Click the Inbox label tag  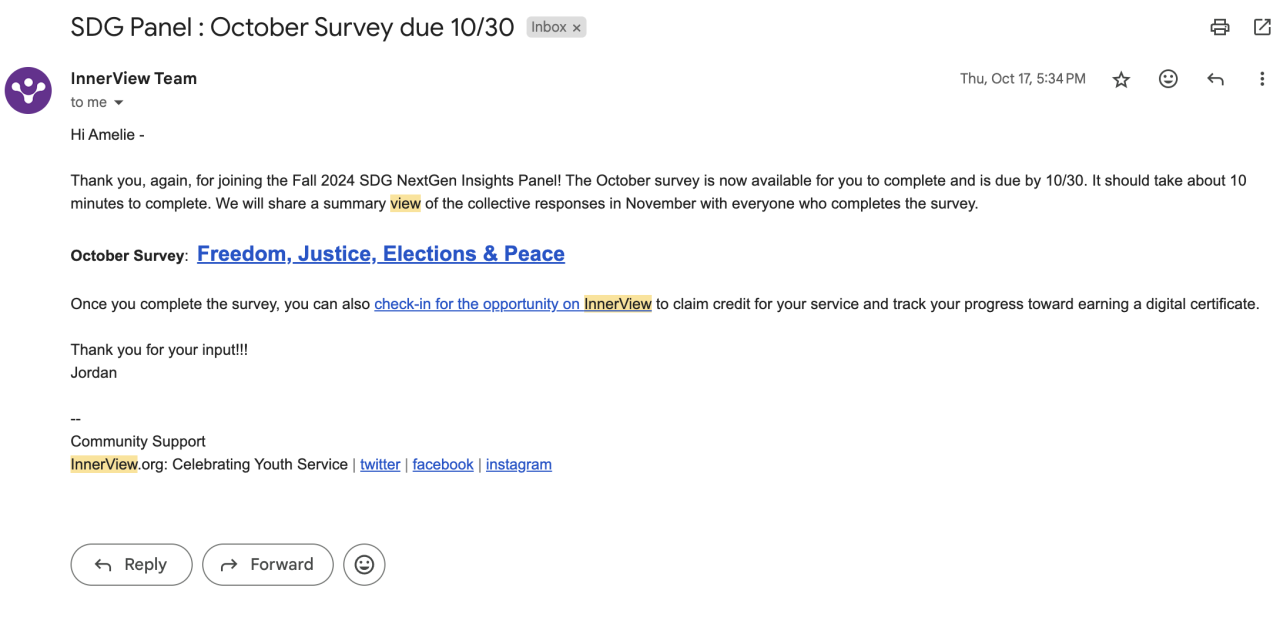(x=549, y=28)
